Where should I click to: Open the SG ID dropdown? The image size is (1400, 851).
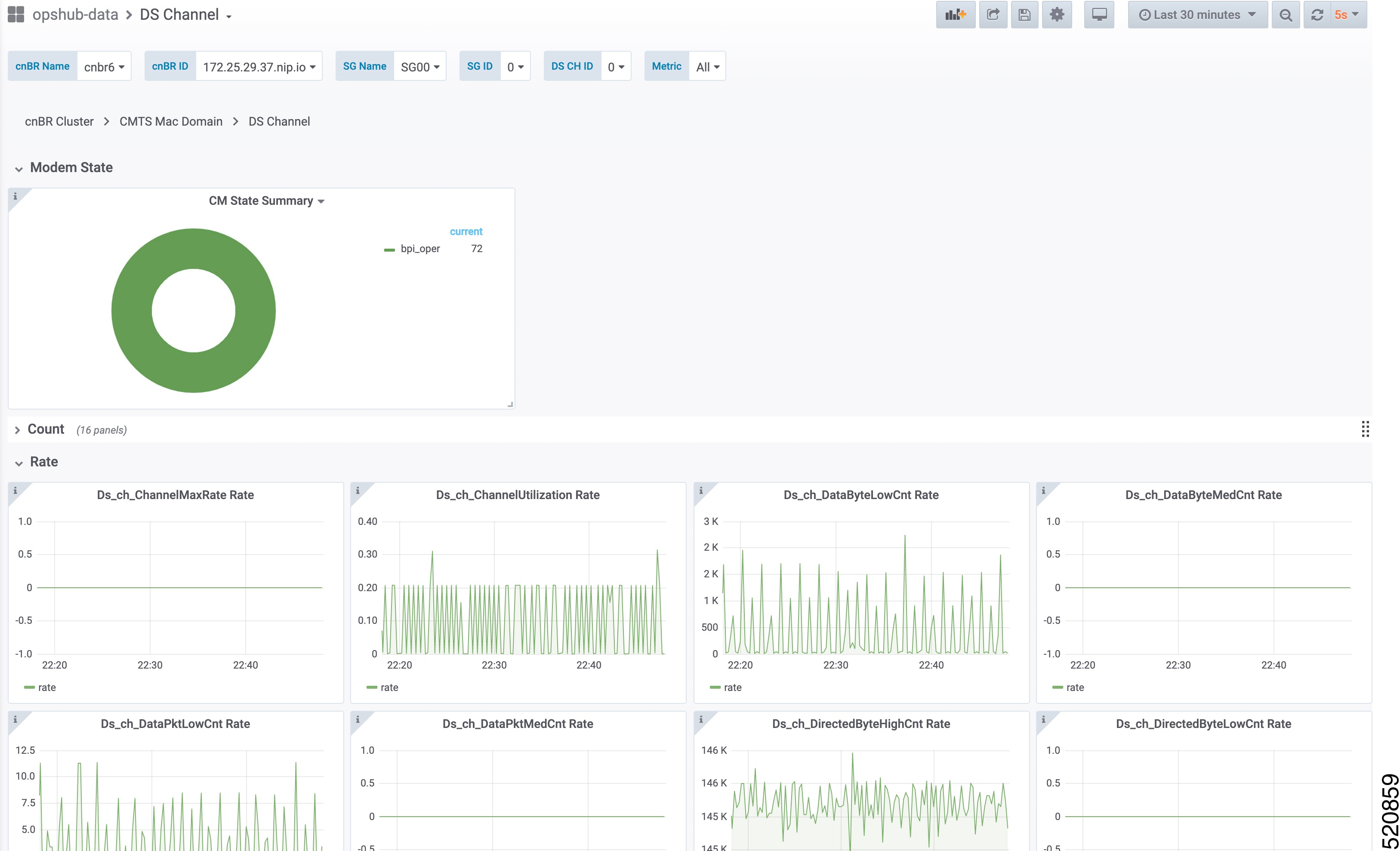click(x=515, y=66)
